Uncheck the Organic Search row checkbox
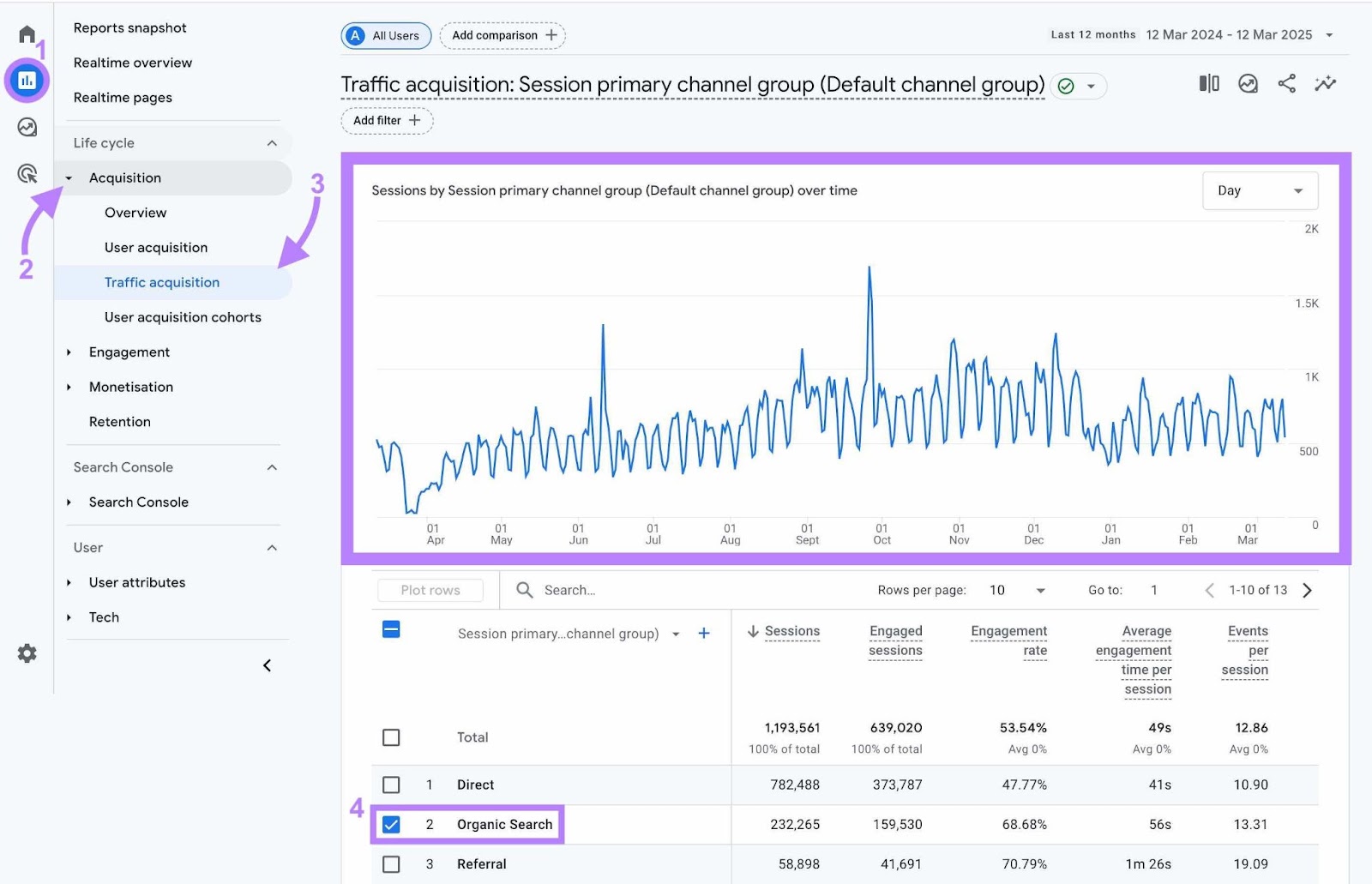 [392, 824]
